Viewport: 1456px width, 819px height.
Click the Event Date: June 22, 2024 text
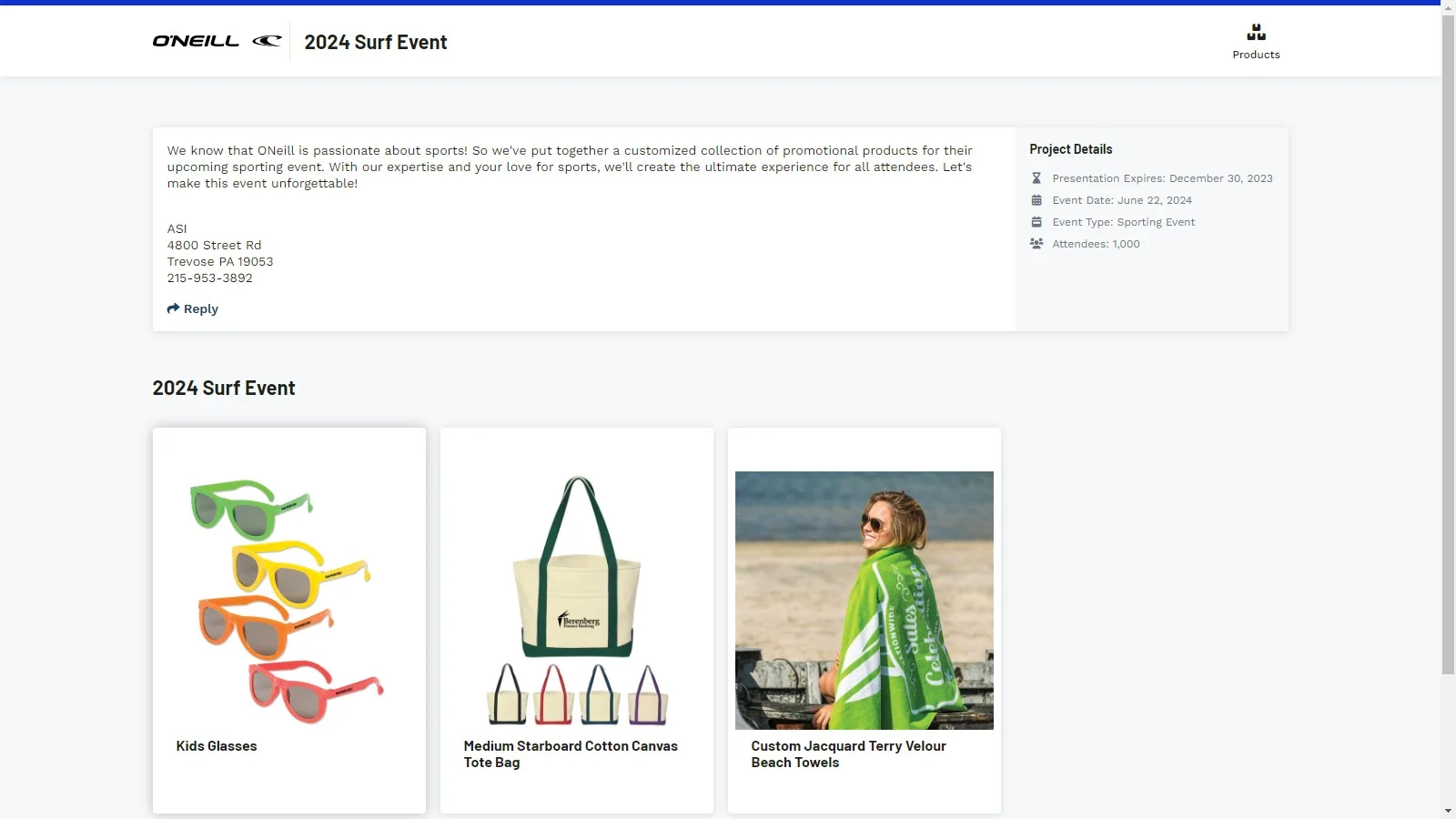tap(1122, 200)
